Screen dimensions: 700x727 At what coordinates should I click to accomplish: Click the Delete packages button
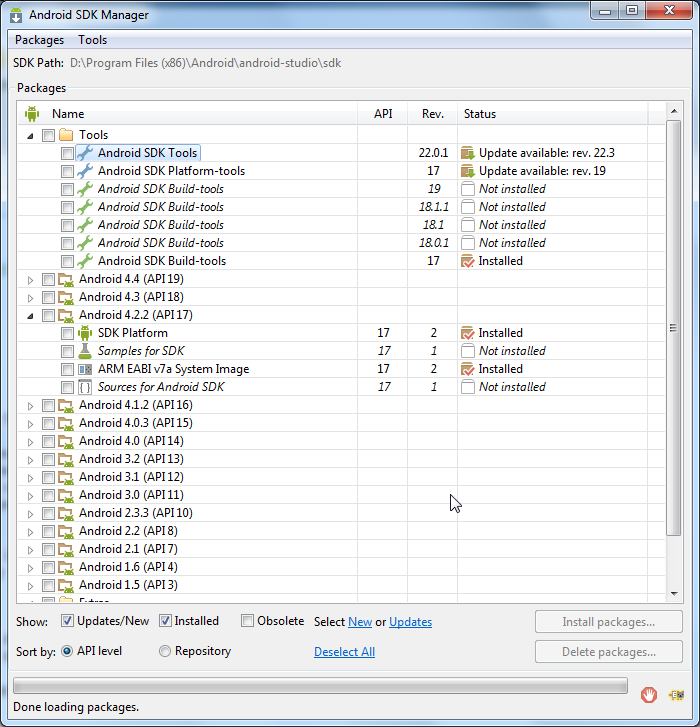pyautogui.click(x=609, y=652)
